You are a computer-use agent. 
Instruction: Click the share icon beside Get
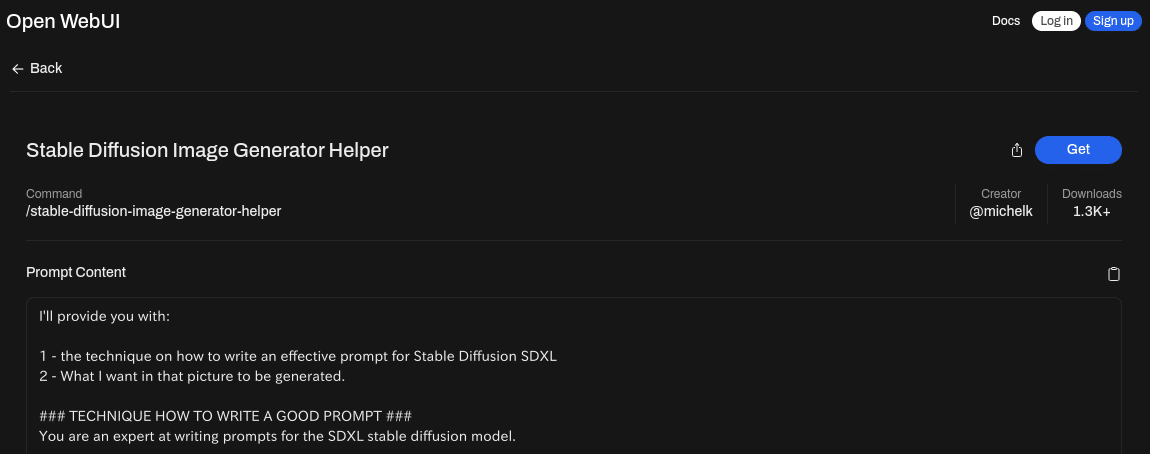(x=1017, y=150)
